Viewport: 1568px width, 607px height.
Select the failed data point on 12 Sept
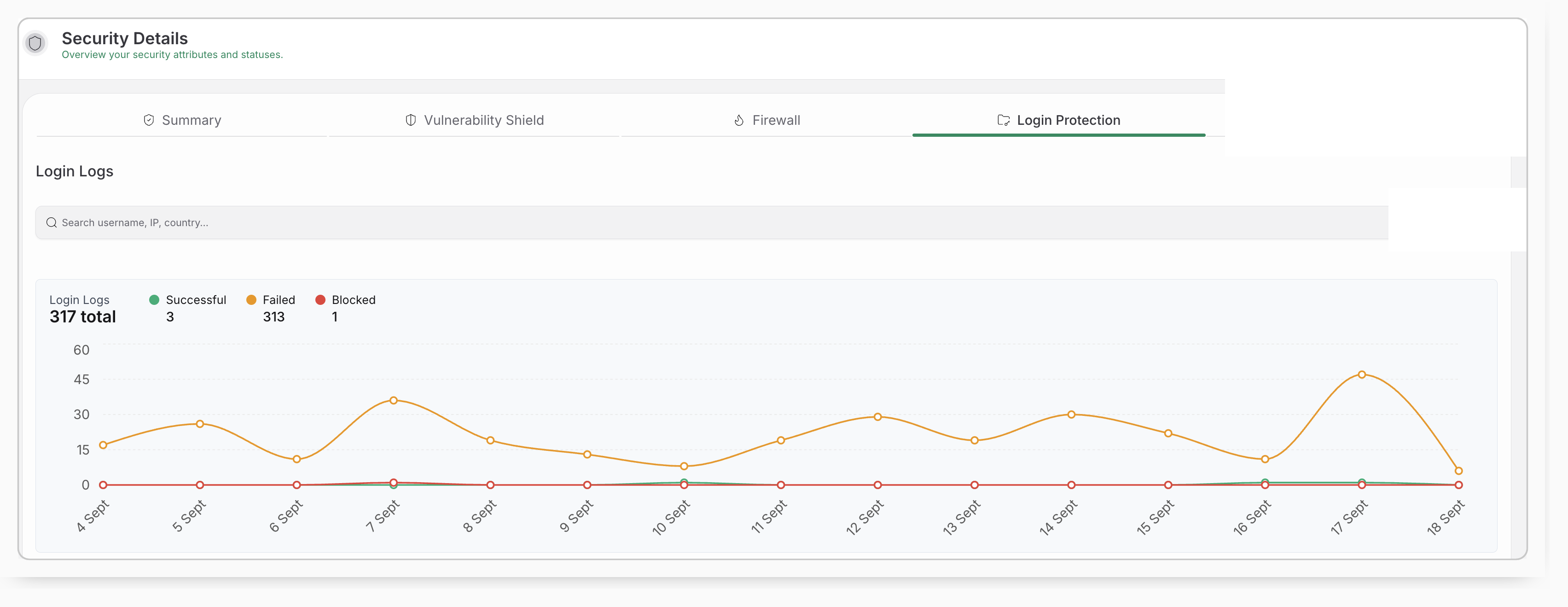click(x=878, y=417)
